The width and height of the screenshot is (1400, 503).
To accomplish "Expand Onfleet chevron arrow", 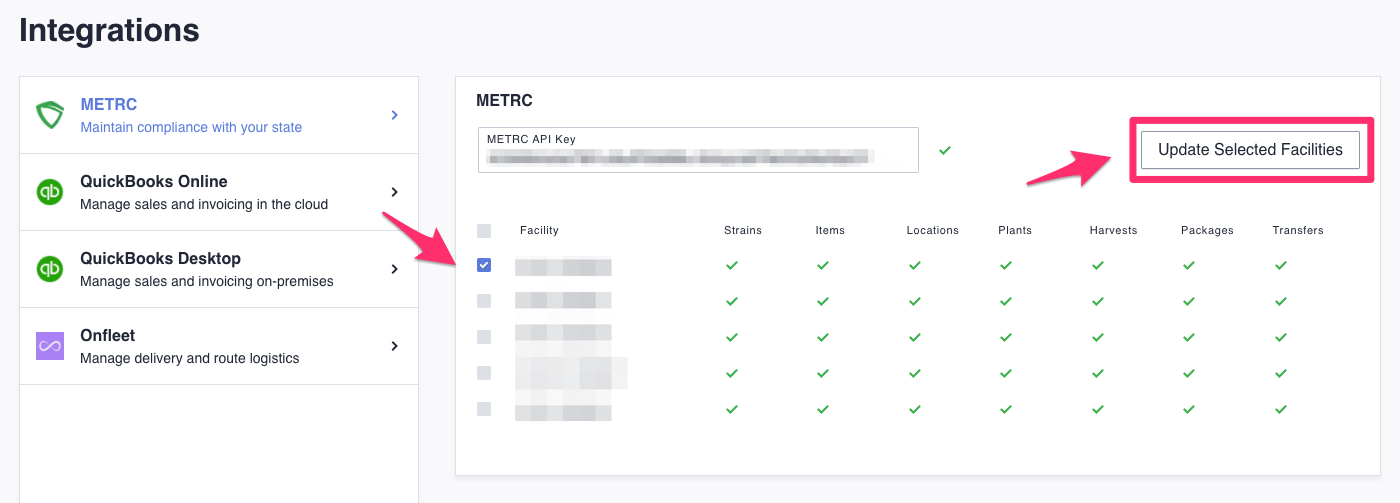I will click(395, 346).
